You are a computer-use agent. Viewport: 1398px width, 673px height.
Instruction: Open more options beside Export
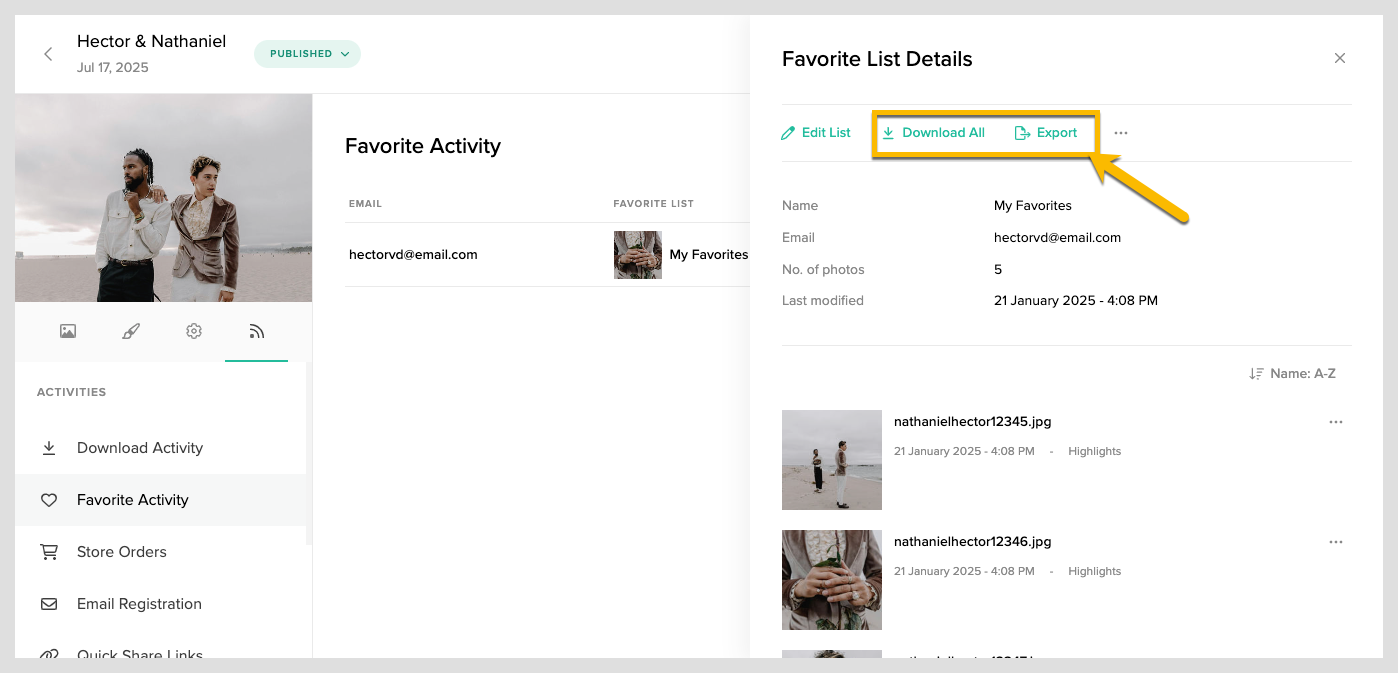(1121, 133)
